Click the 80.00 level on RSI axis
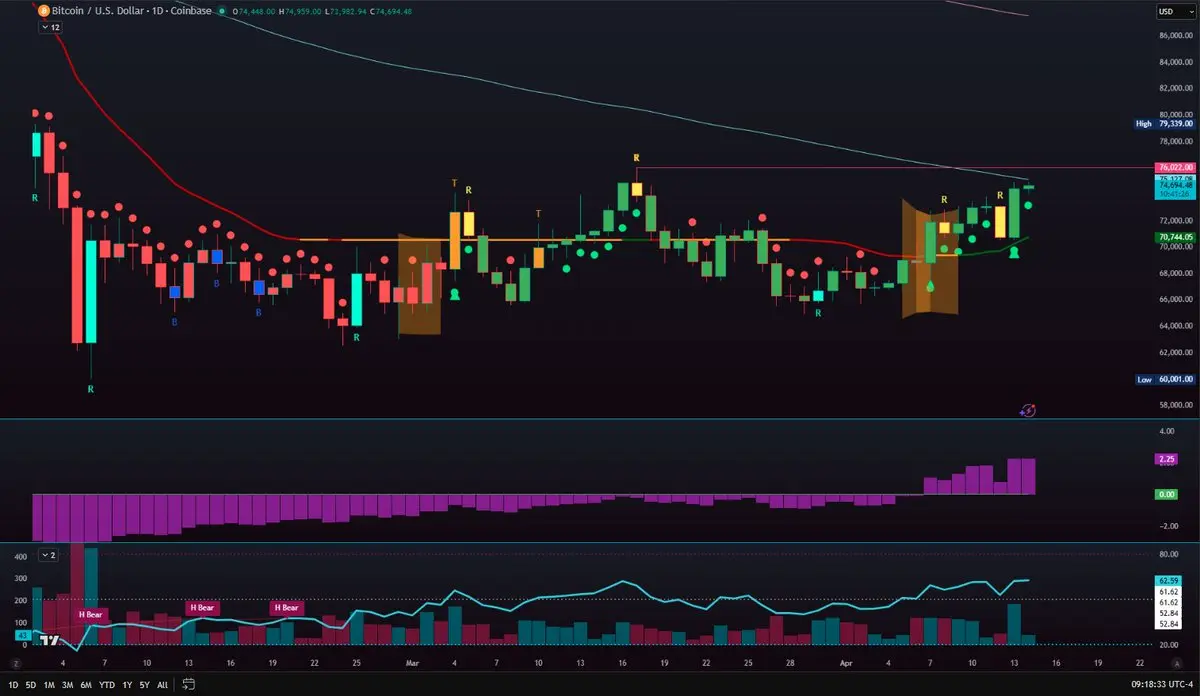1200x696 pixels. (x=1169, y=553)
